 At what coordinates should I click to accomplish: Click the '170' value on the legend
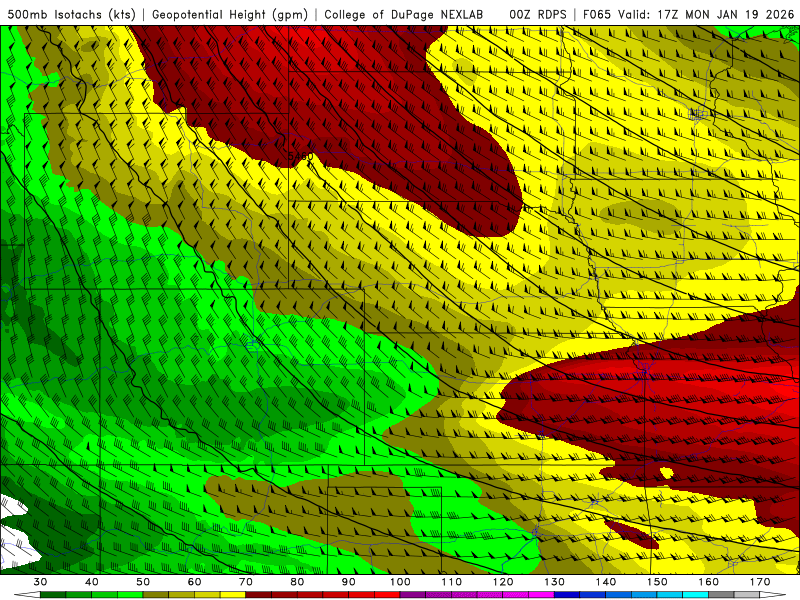[x=760, y=582]
